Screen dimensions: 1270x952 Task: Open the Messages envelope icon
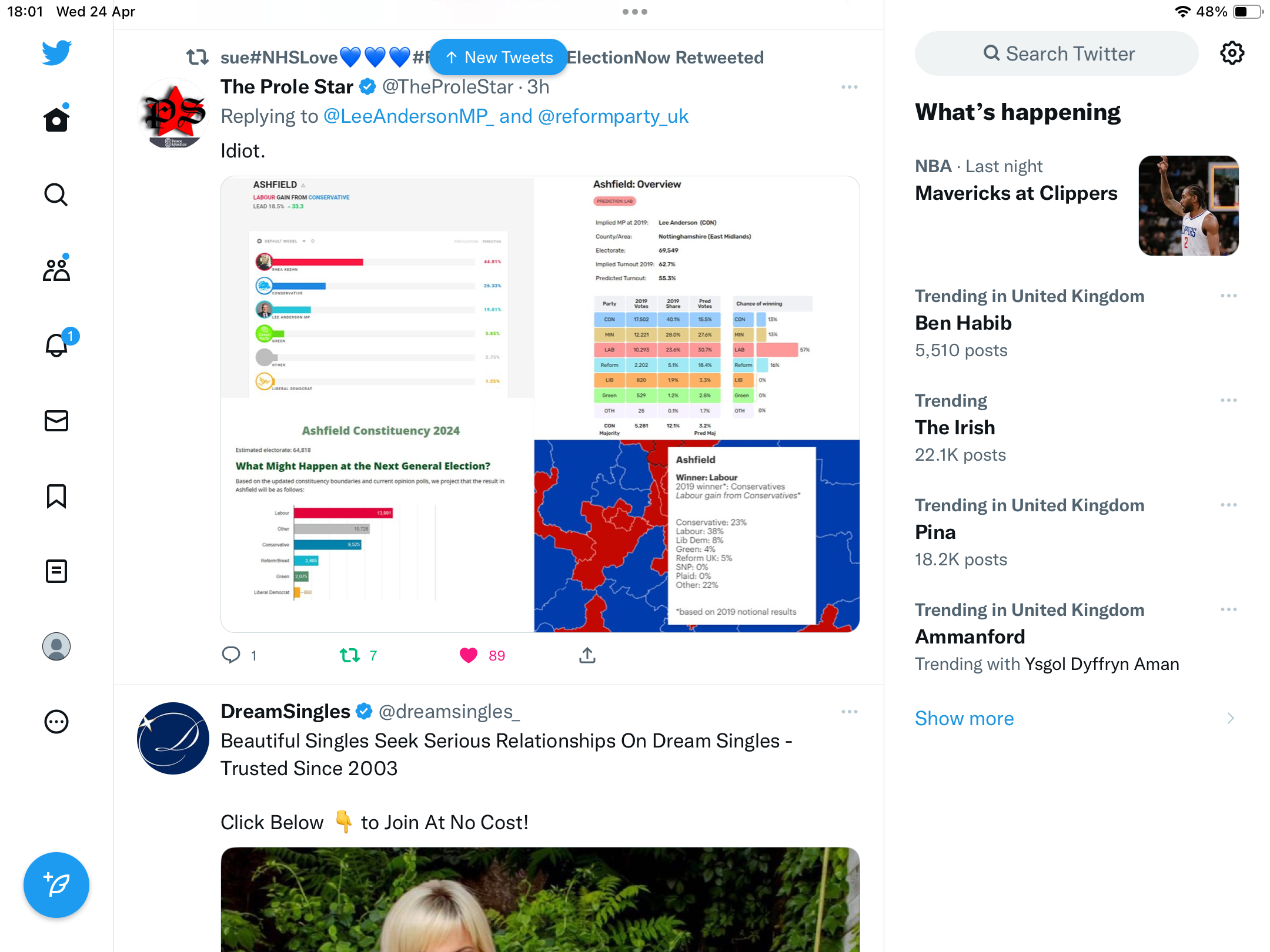tap(56, 421)
